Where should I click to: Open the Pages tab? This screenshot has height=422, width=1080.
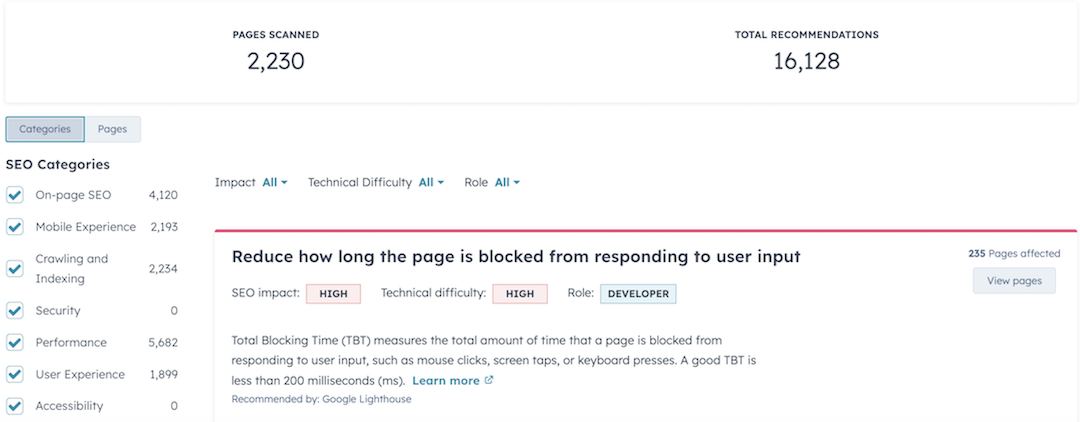[x=112, y=129]
